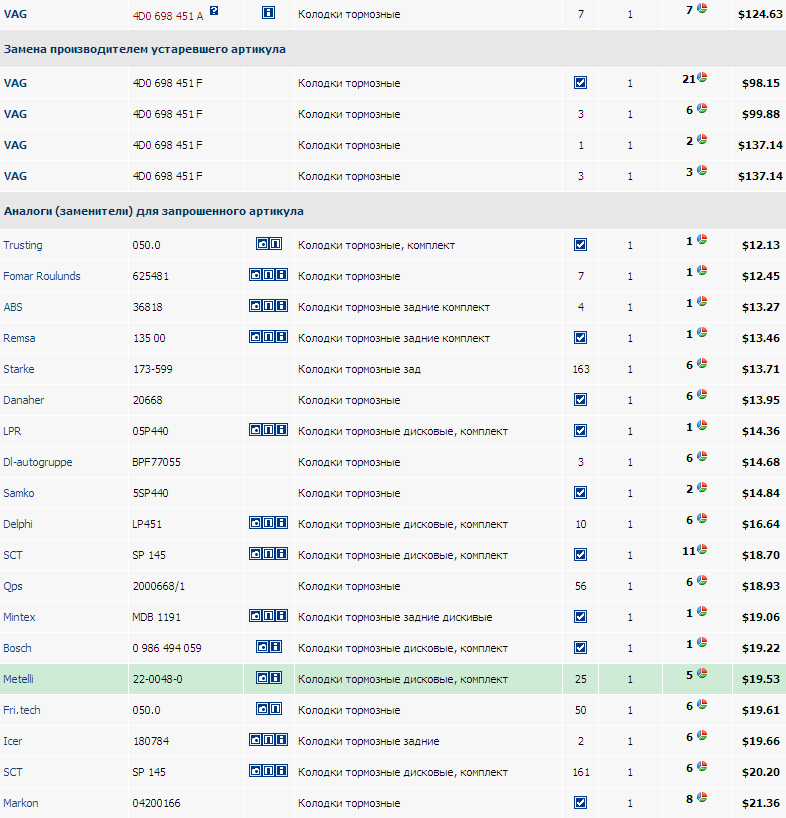Click the question mark icon beside 4D0 698 451 A
Image resolution: width=786 pixels, height=818 pixels.
[214, 10]
